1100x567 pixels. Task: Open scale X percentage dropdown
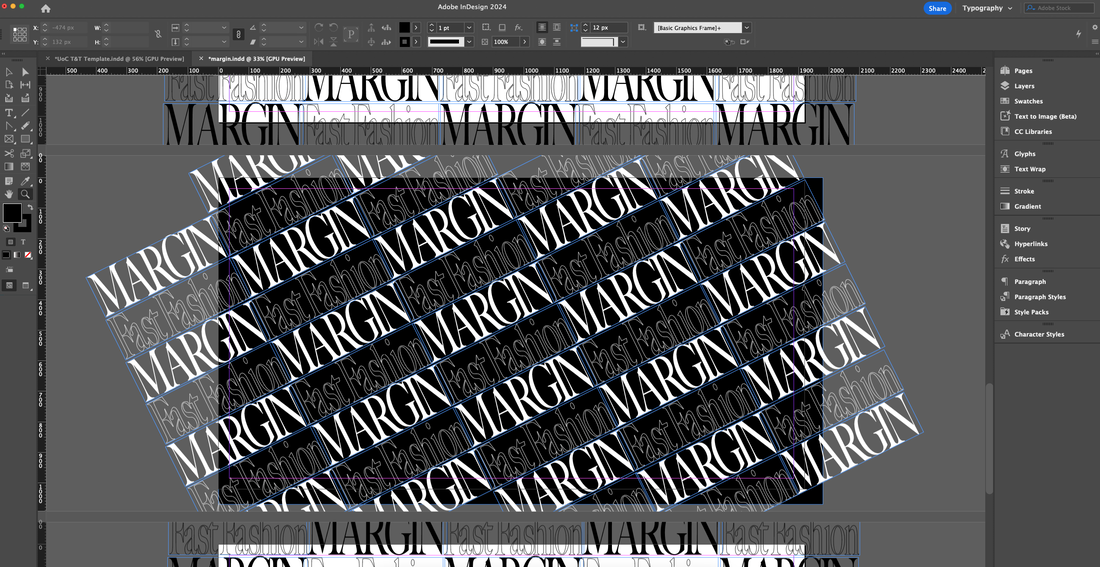tap(224, 27)
